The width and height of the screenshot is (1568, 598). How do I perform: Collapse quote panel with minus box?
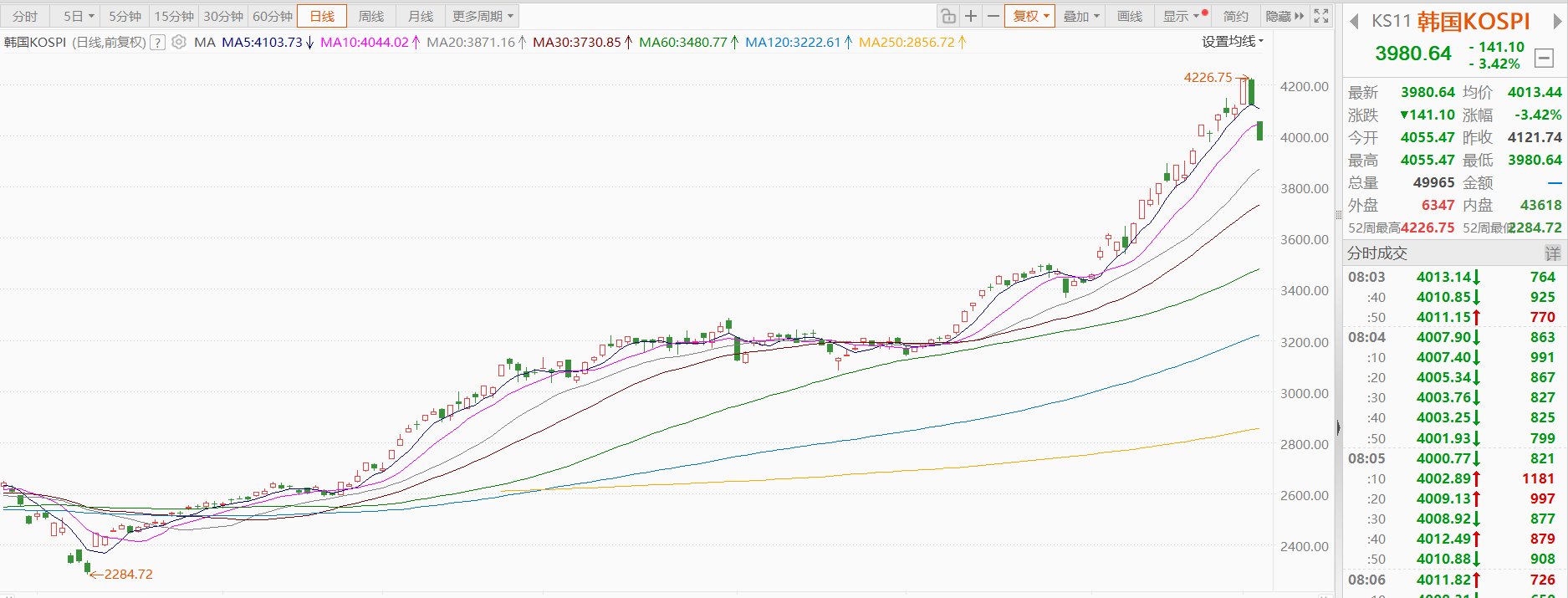click(x=1544, y=58)
